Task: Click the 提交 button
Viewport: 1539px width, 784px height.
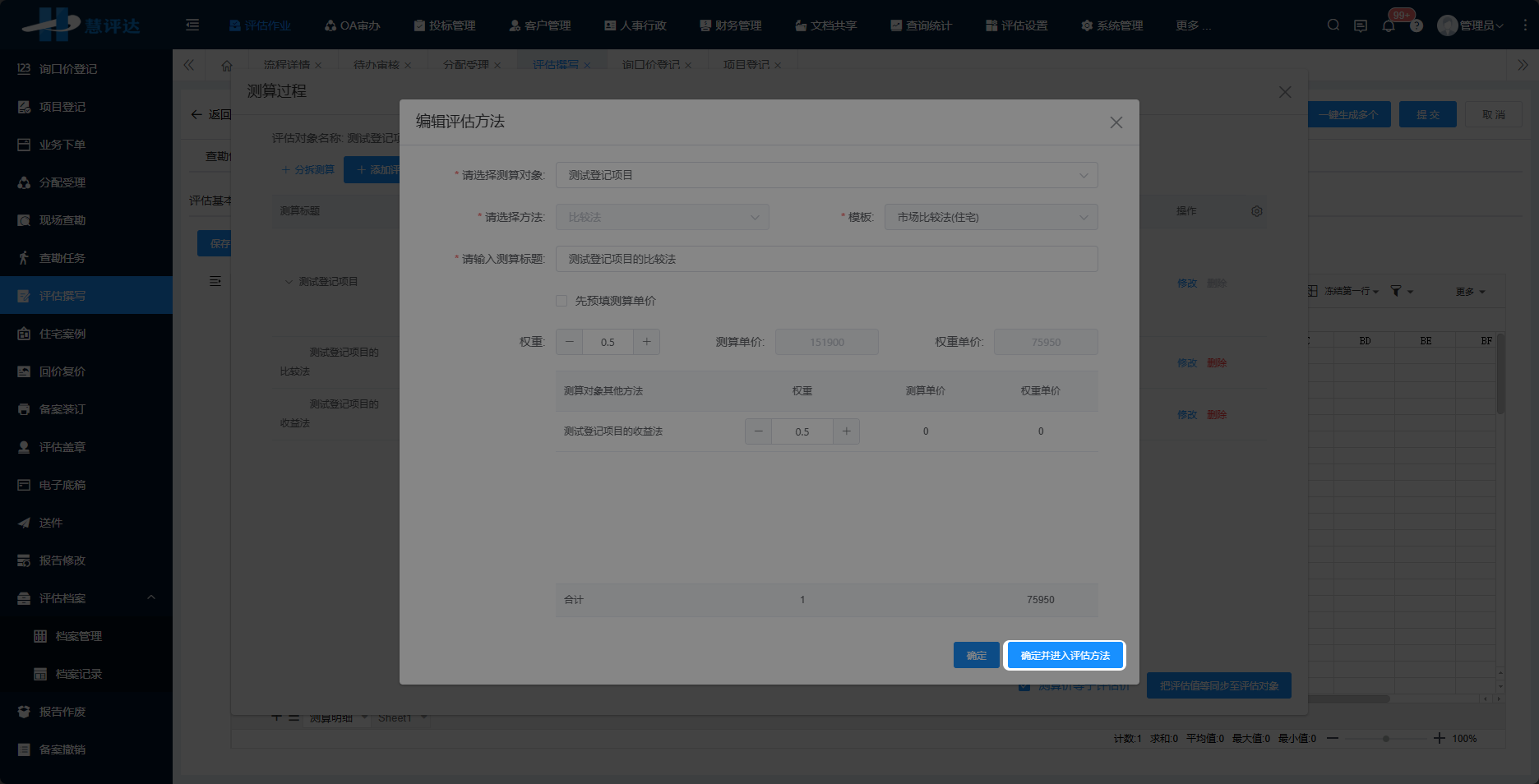Action: coord(1428,114)
